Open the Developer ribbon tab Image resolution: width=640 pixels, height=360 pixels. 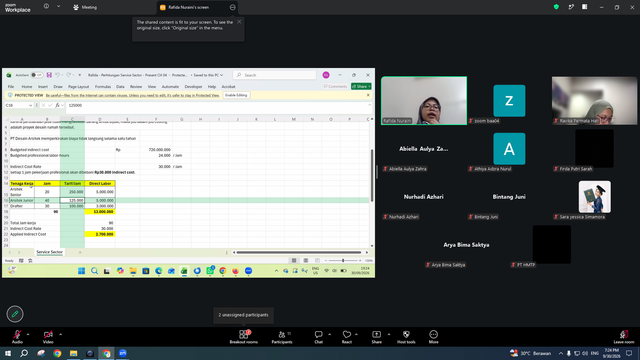(193, 87)
